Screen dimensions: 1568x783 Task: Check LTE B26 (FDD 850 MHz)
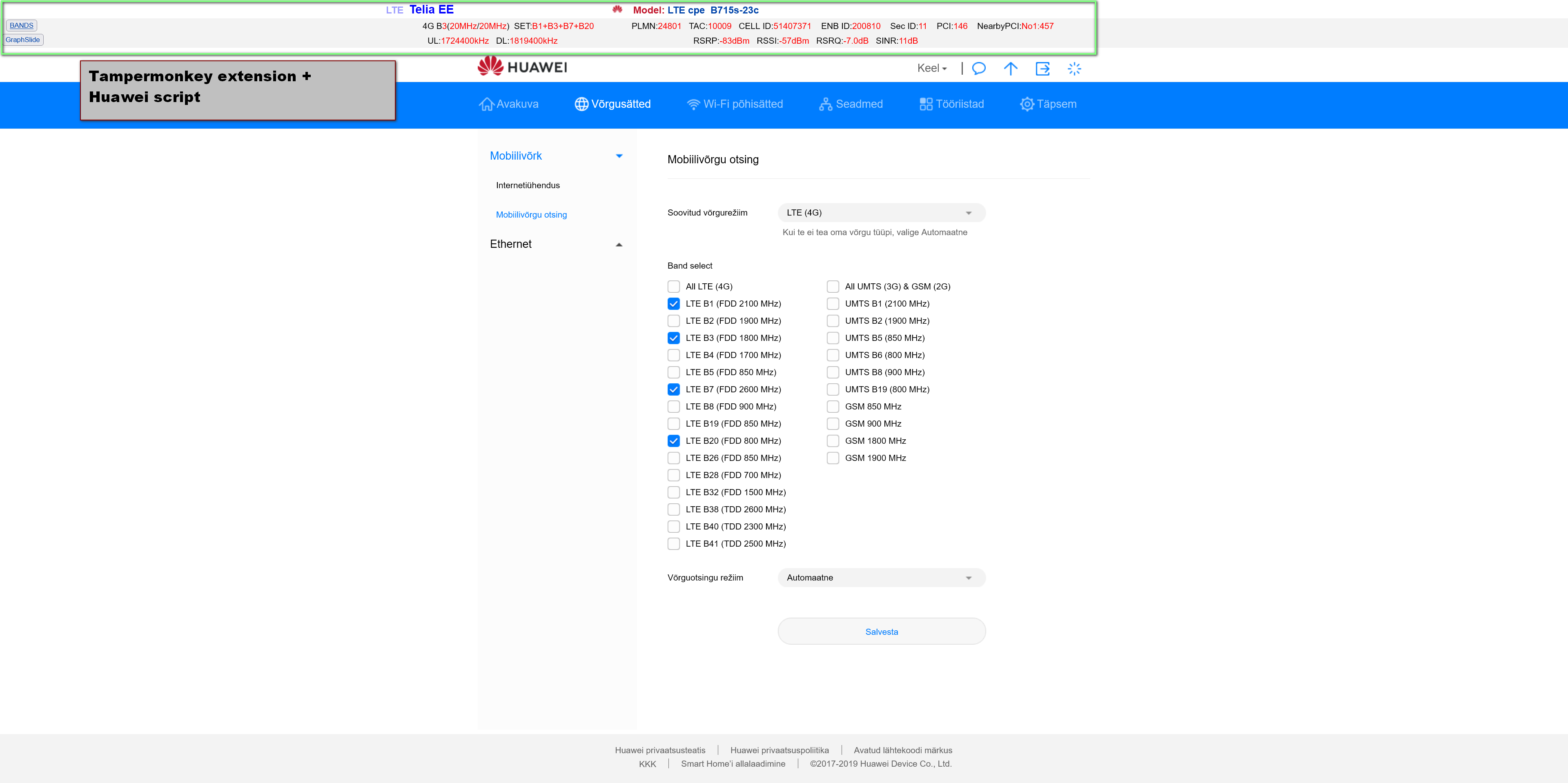click(x=674, y=458)
